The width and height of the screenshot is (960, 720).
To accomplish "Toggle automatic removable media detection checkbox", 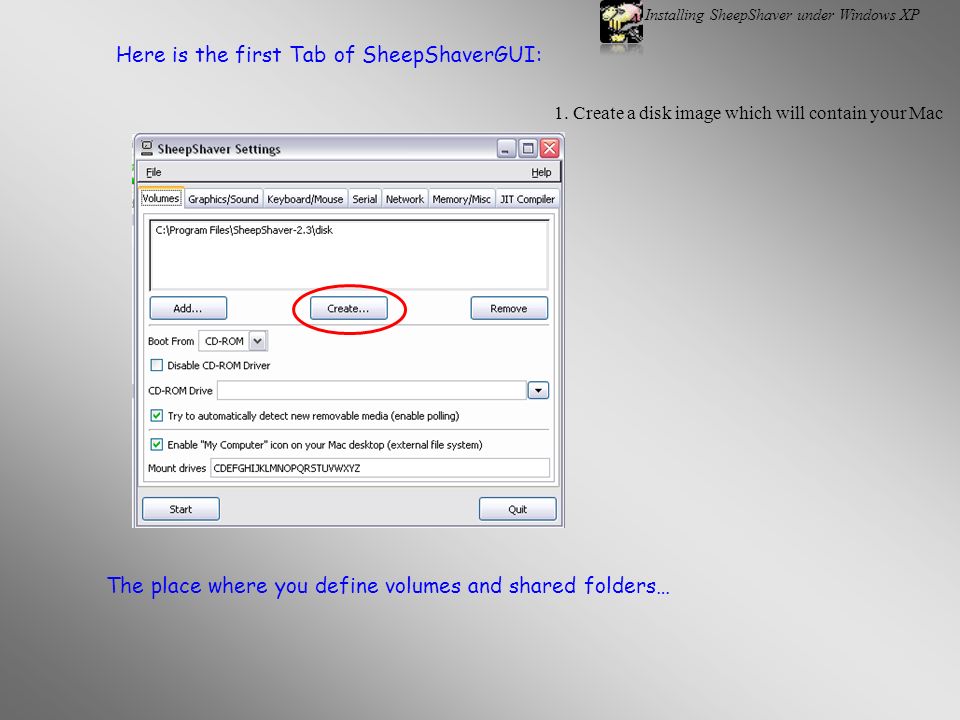I will coord(157,416).
